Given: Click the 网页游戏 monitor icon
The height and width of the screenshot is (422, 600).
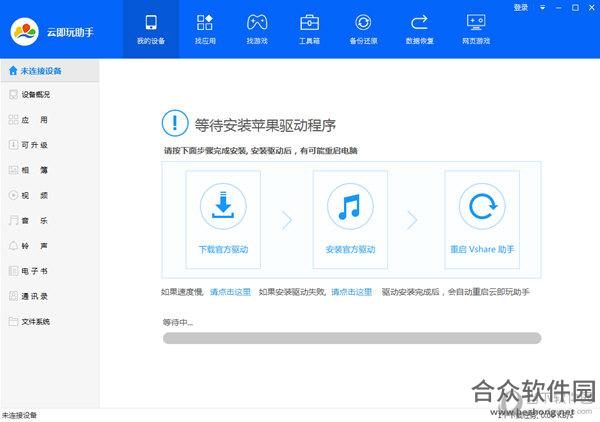Looking at the screenshot, I should coord(476,22).
